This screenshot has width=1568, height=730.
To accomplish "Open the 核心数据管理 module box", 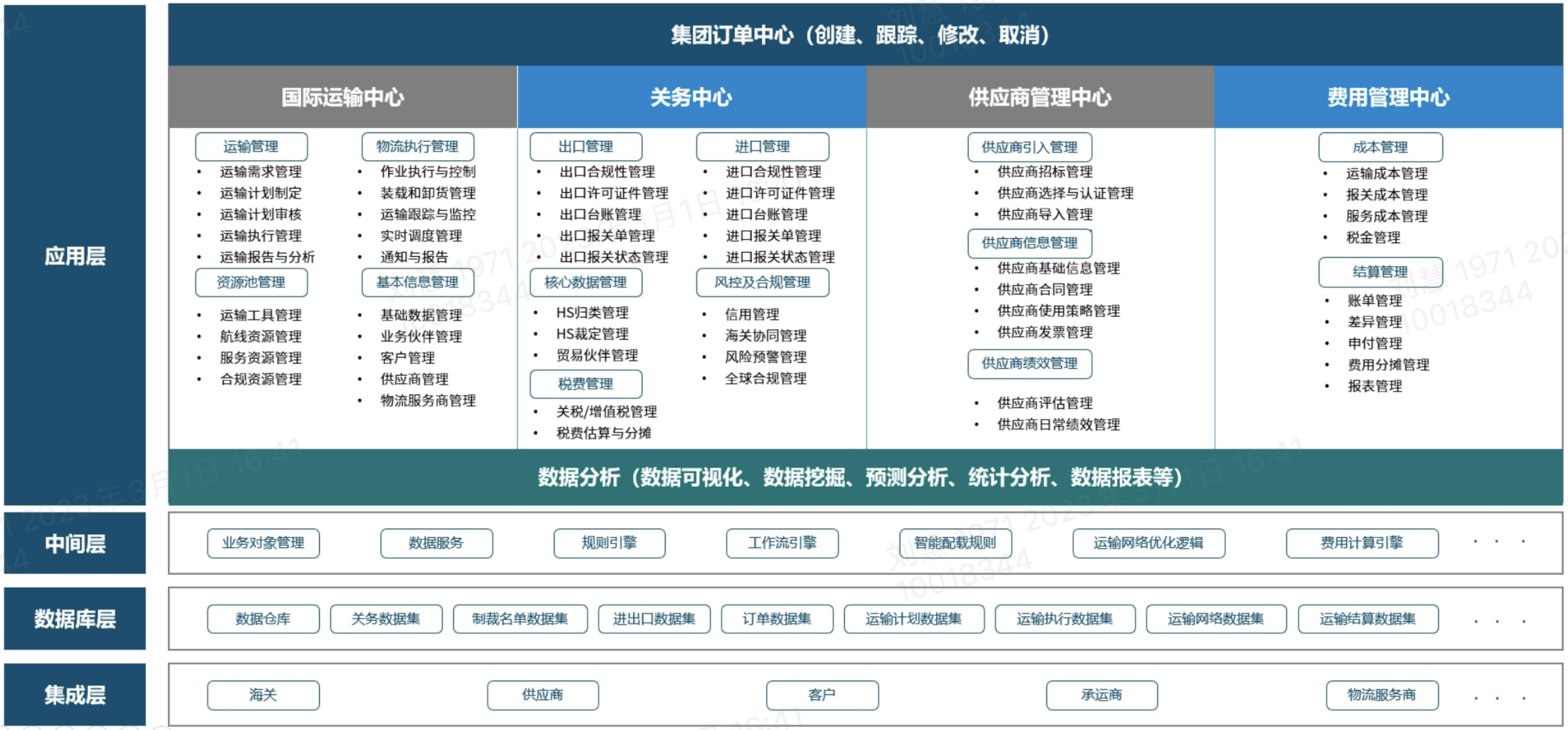I will coord(586,283).
